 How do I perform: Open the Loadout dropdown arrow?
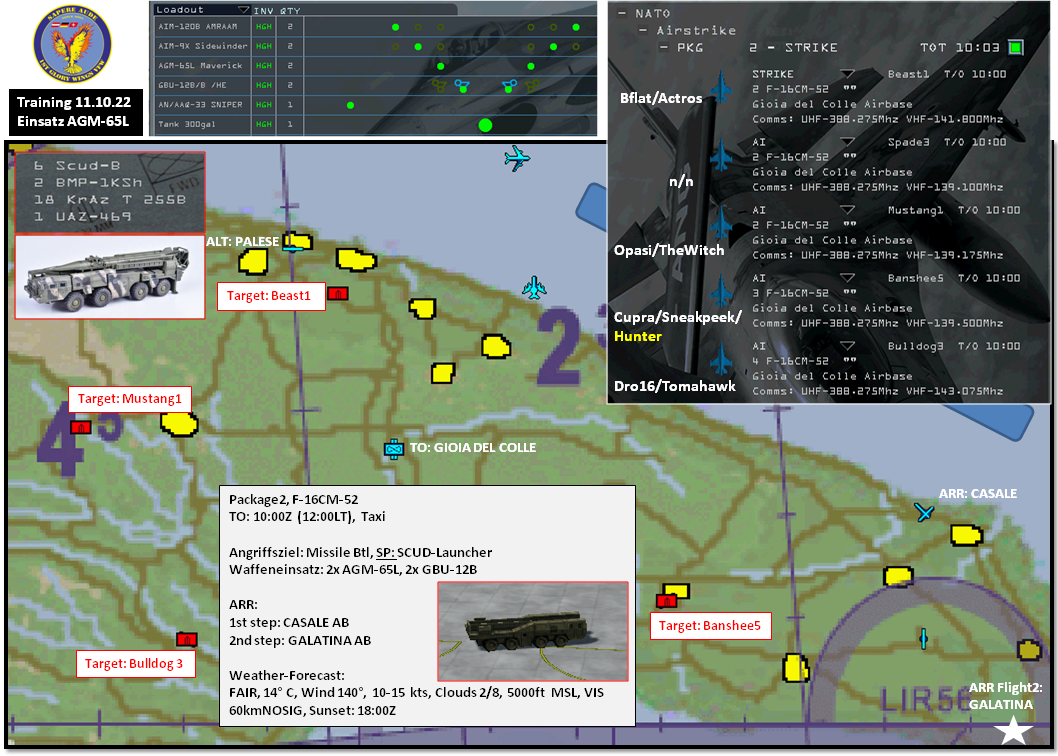[x=244, y=10]
